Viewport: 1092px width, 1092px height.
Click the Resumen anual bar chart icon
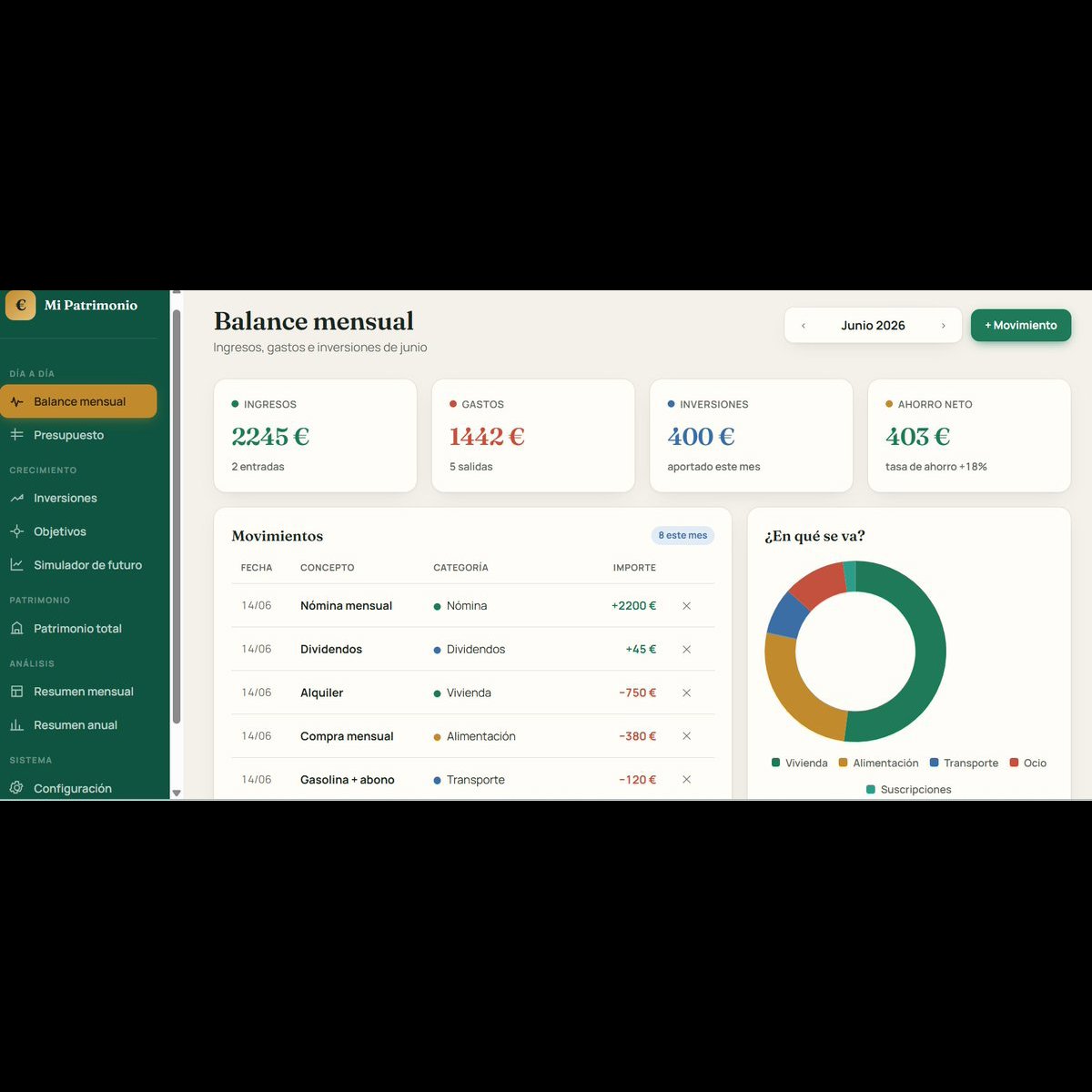coord(16,725)
